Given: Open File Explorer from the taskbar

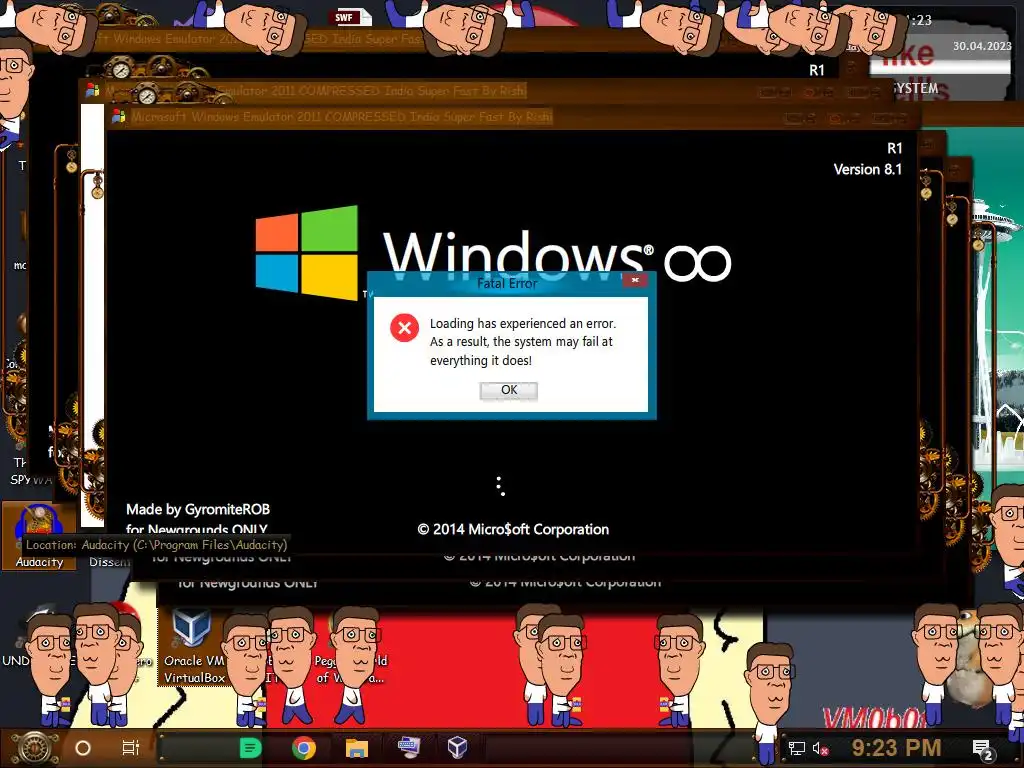Looking at the screenshot, I should [357, 748].
